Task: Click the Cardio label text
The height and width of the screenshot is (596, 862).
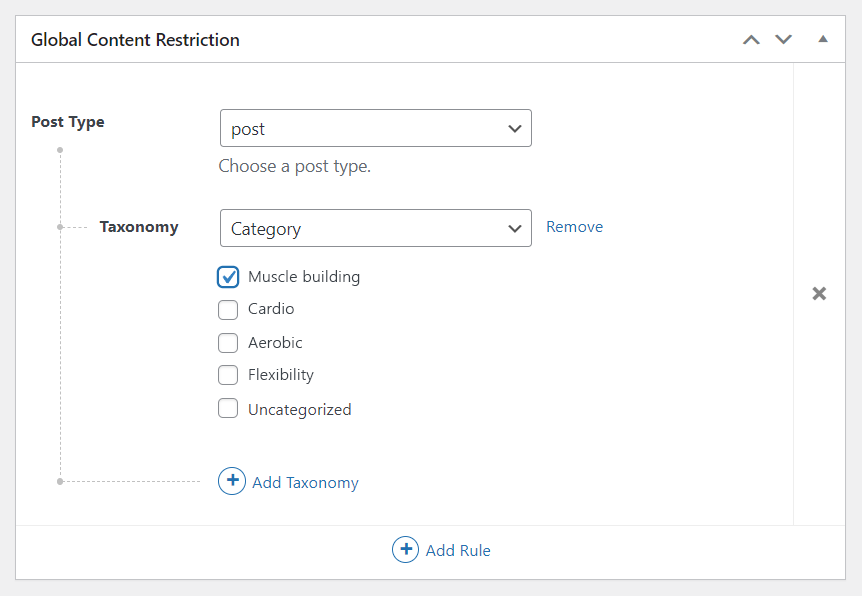Action: click(x=271, y=309)
